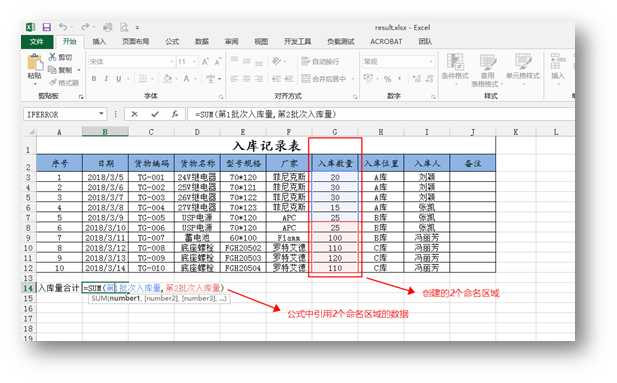Open the Name Box dropdown arrow
This screenshot has width=617, height=383.
click(x=101, y=114)
